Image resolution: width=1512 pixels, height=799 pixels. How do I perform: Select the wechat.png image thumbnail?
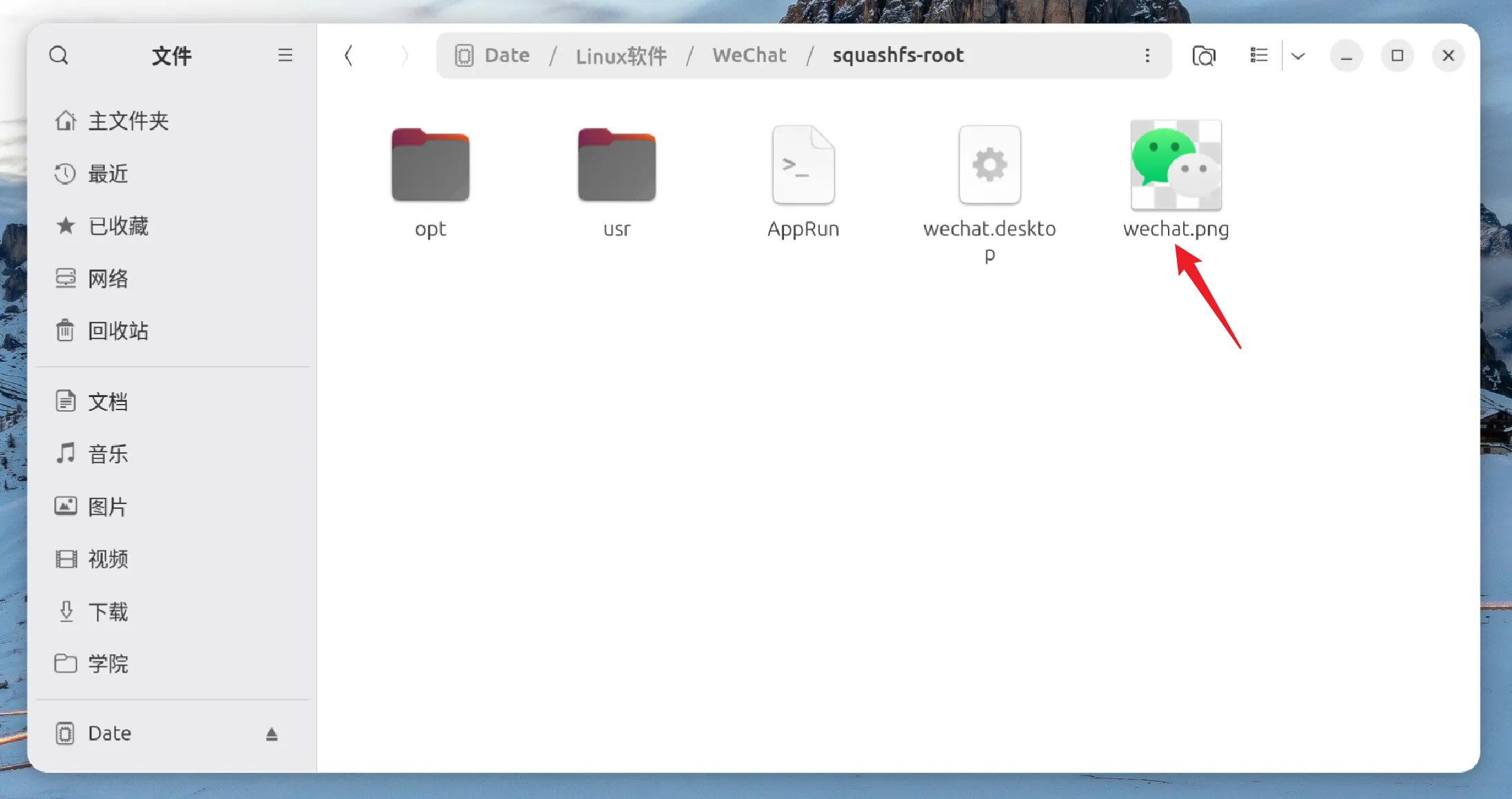pos(1176,164)
